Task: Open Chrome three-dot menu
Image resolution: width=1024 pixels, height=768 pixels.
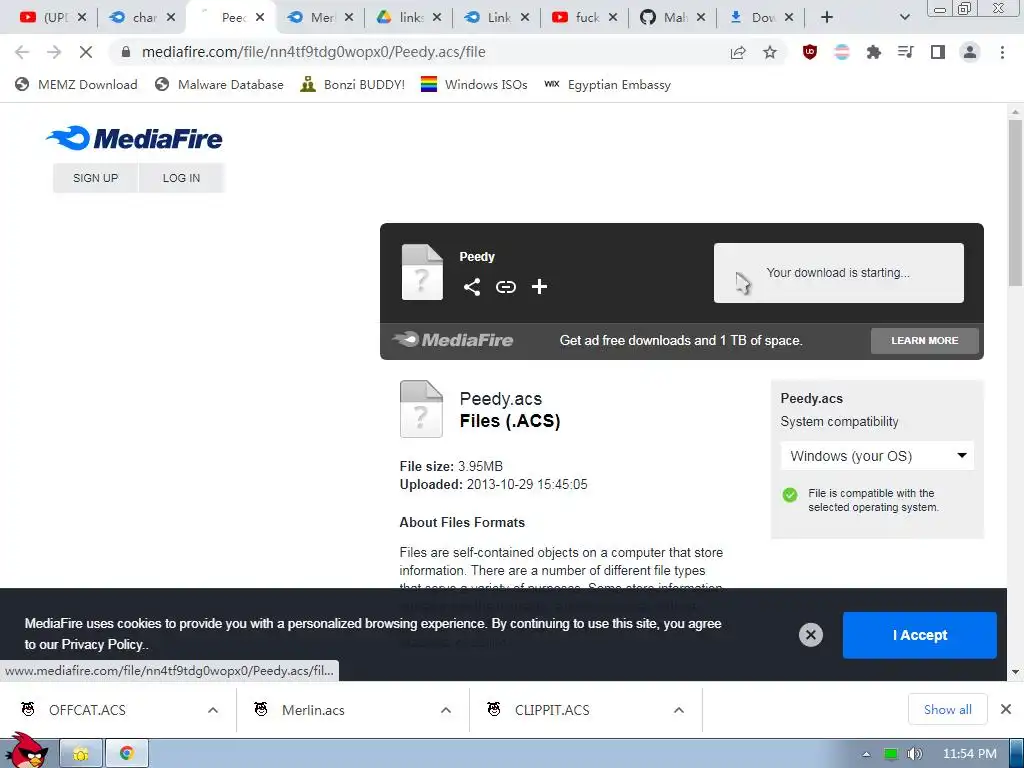Action: (x=1002, y=52)
